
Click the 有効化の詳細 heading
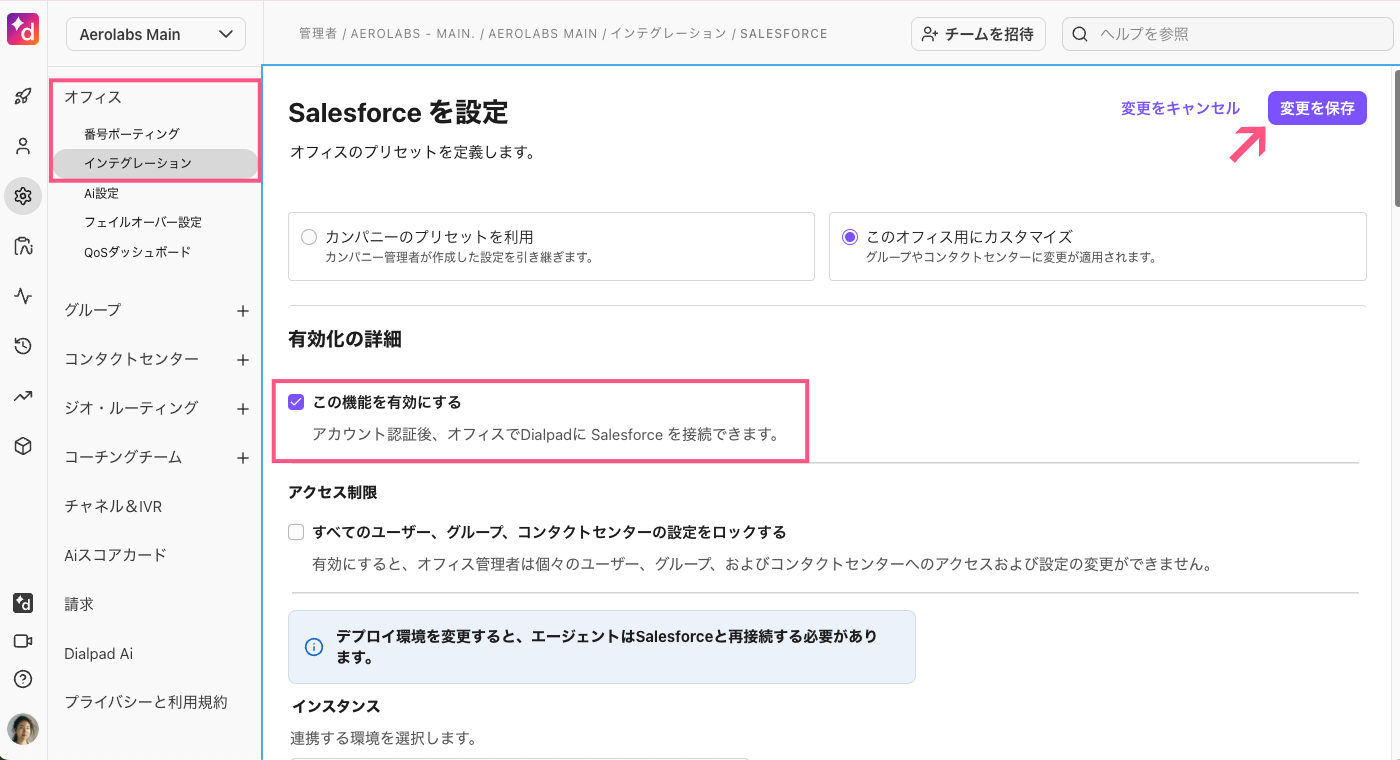pos(345,339)
